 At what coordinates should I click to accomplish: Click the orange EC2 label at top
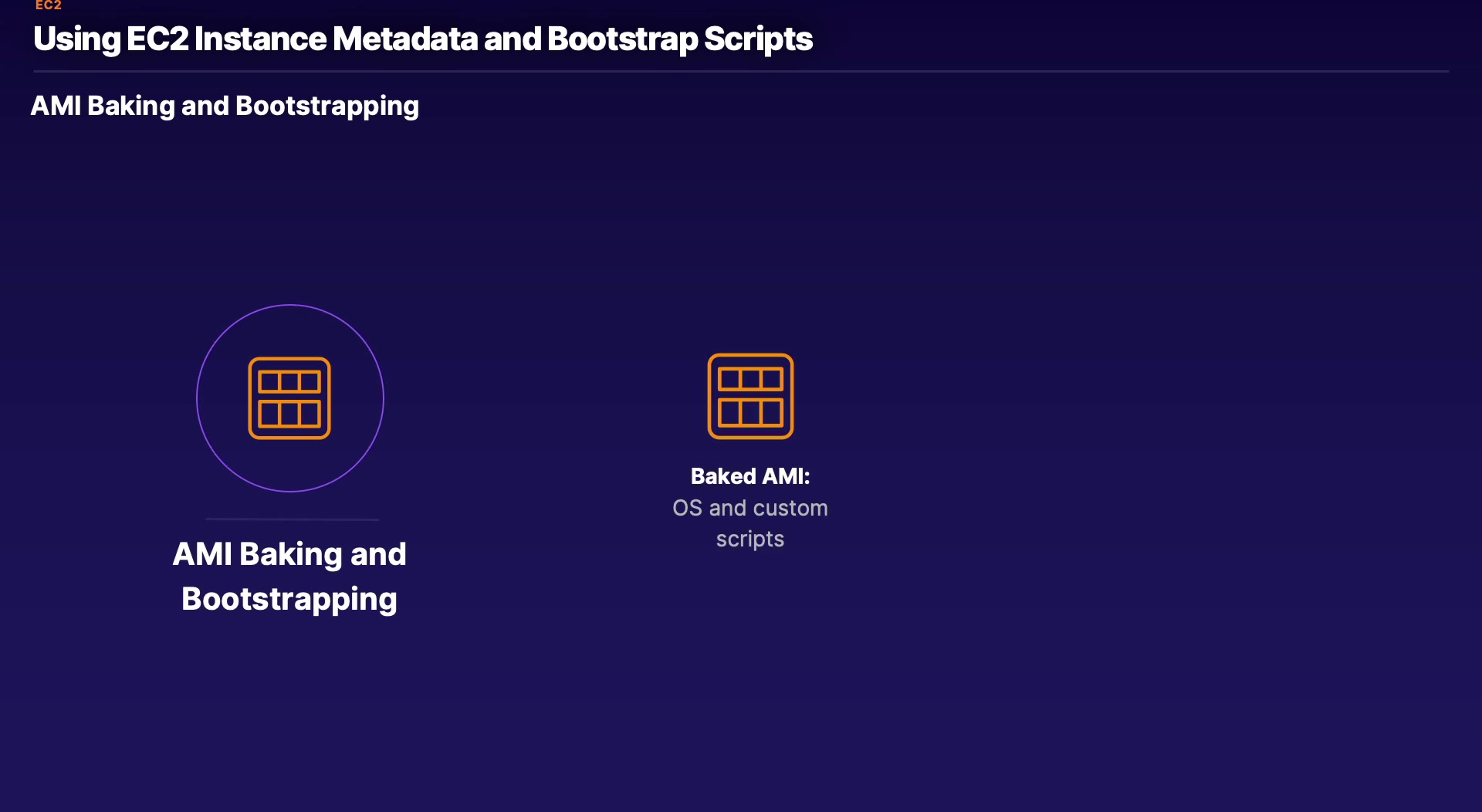point(48,5)
